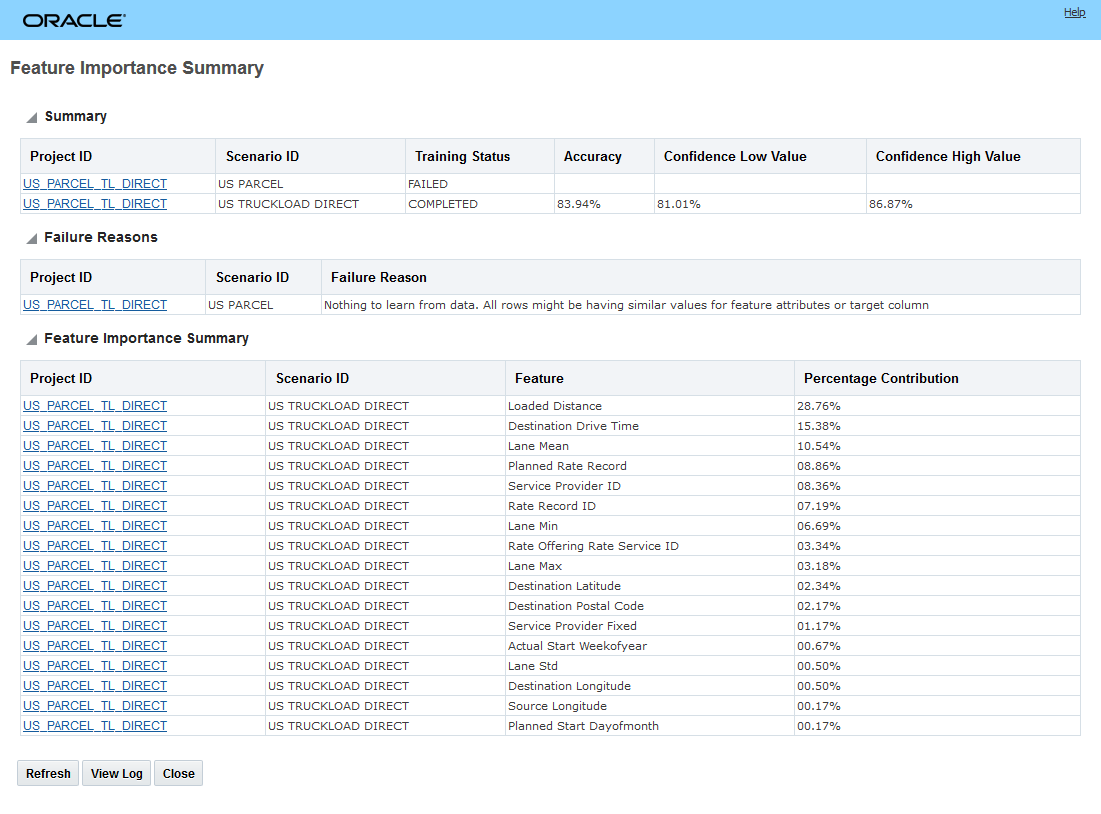Open project link in Lane Mean row

click(95, 446)
